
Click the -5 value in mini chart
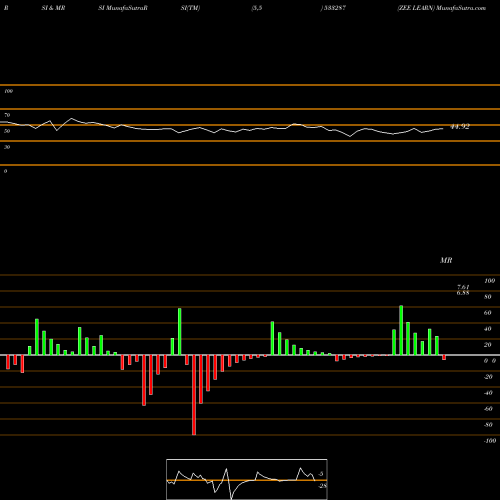(321, 474)
